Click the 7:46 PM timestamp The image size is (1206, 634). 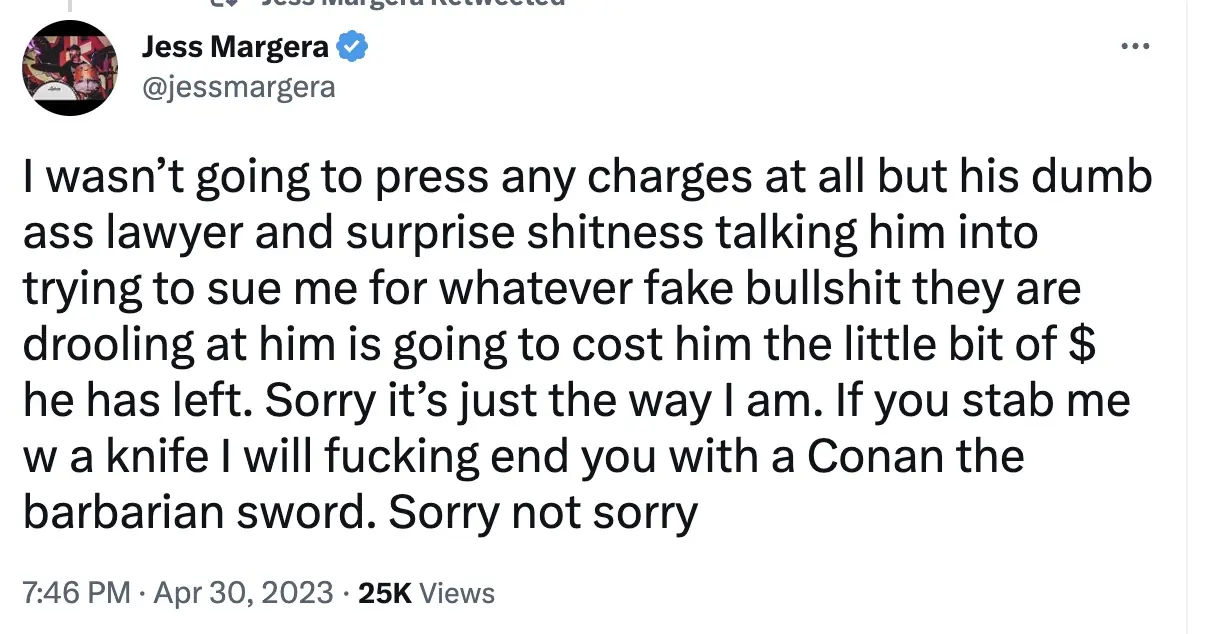point(76,593)
